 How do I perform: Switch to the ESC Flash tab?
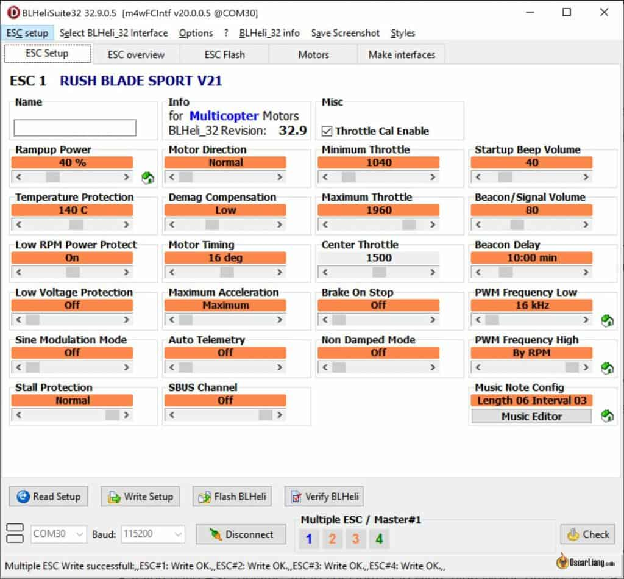tap(224, 55)
